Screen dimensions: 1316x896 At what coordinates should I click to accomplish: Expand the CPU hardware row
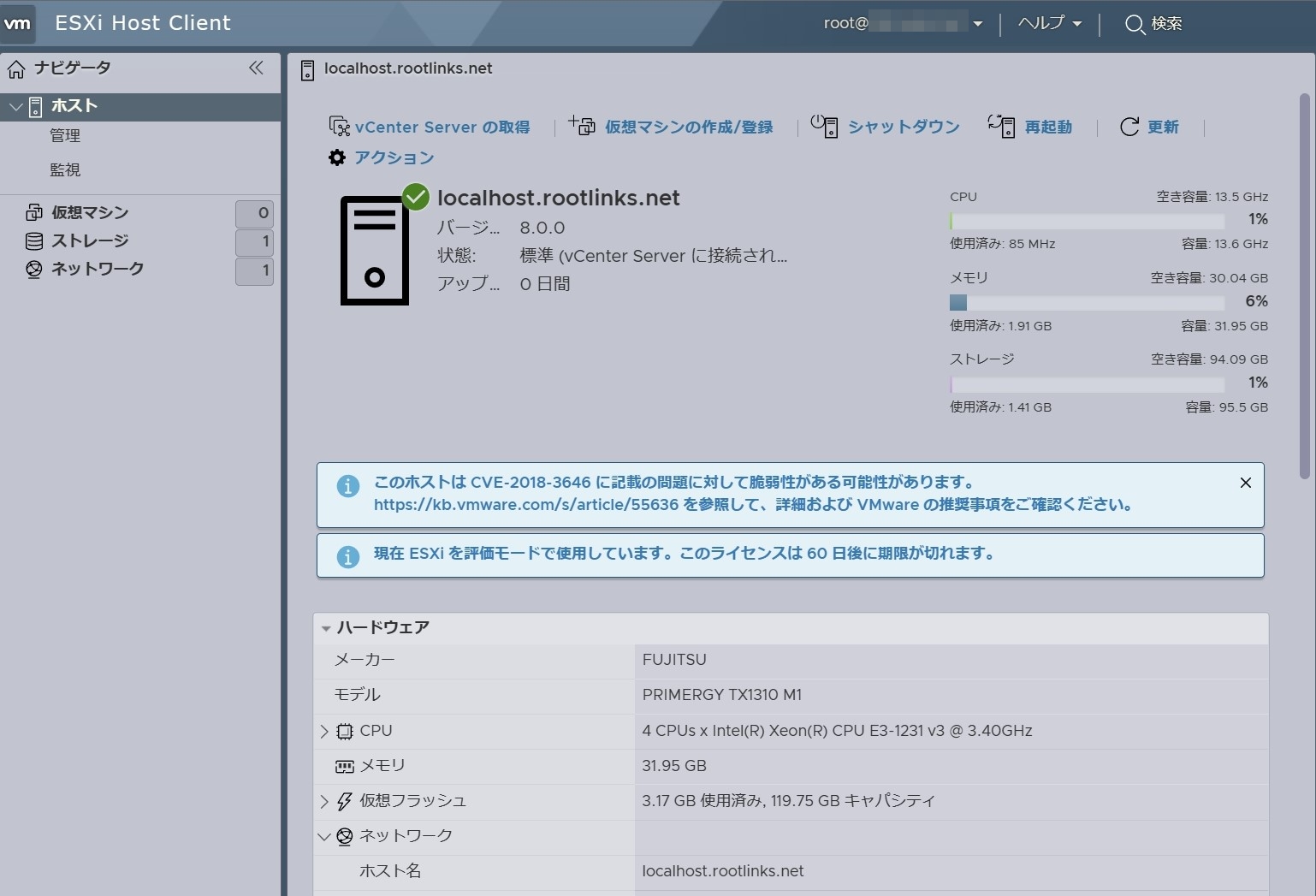click(323, 732)
